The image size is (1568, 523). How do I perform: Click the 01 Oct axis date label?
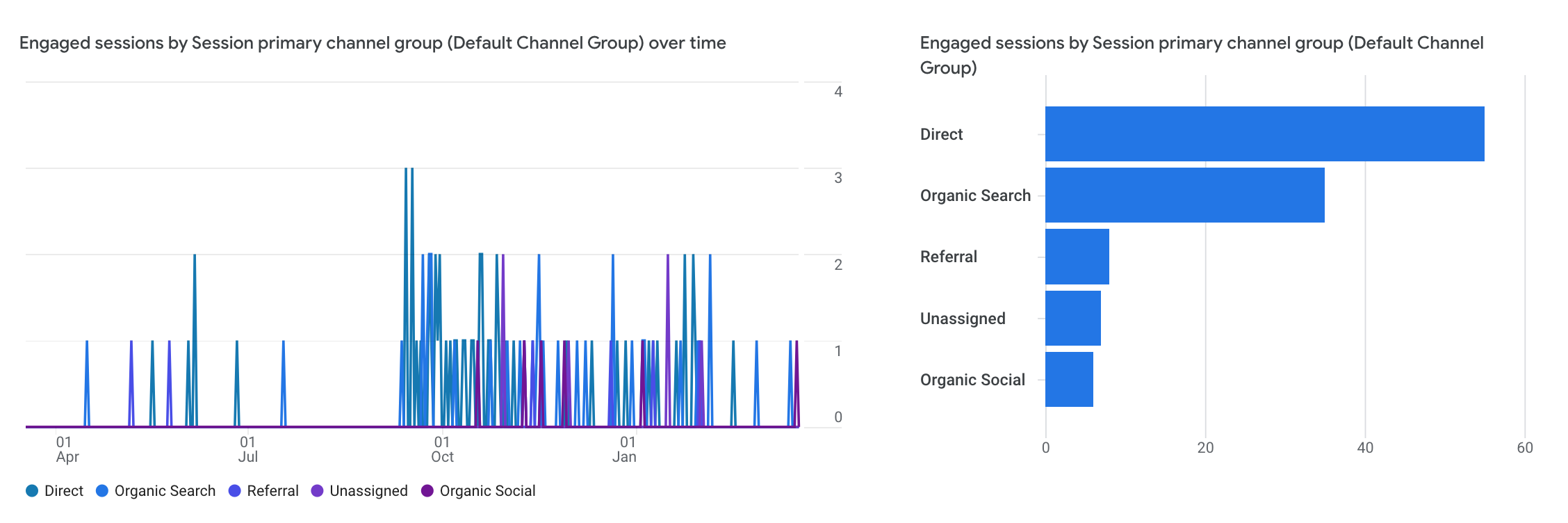coord(442,449)
